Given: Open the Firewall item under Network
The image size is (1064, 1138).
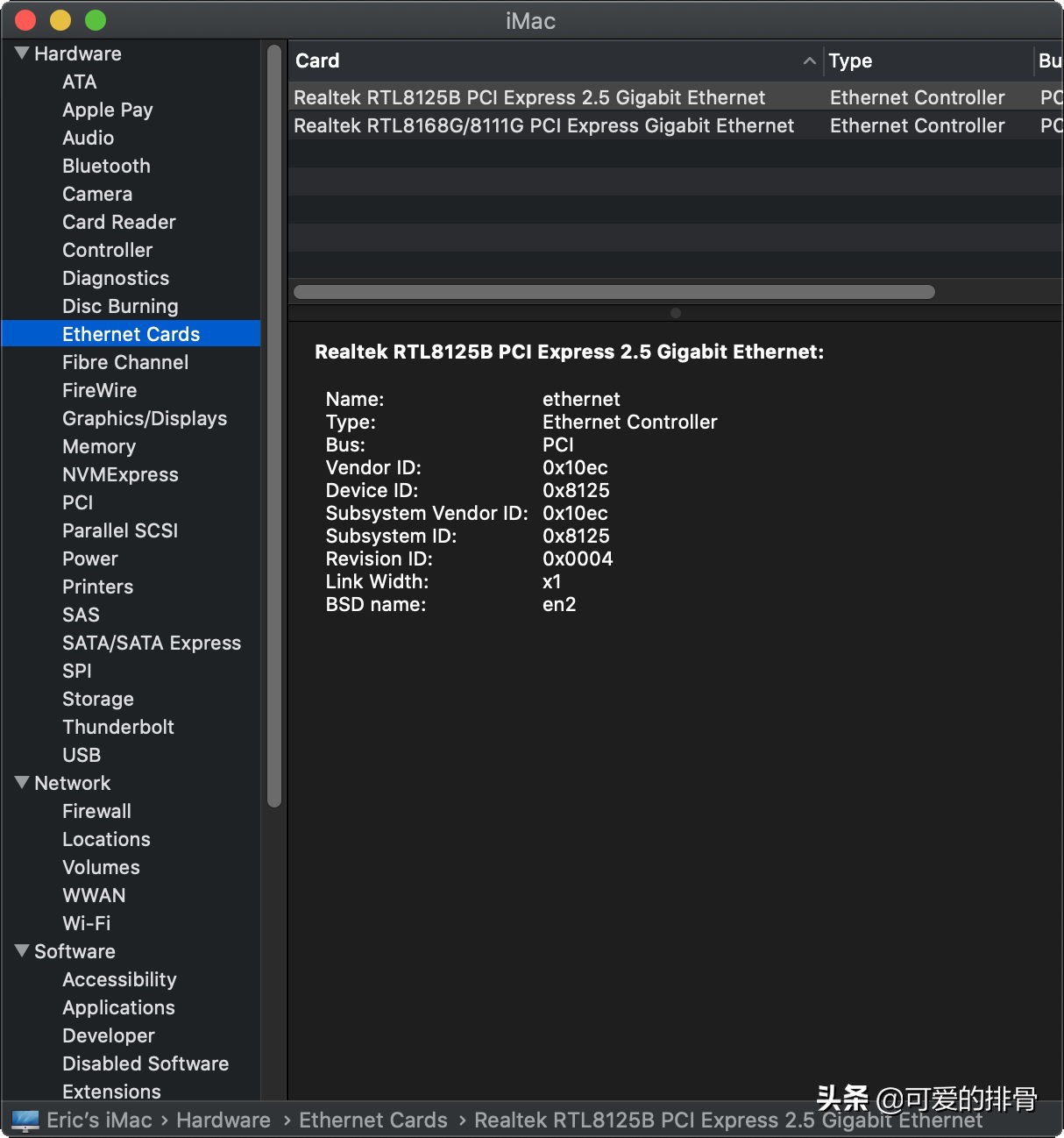Looking at the screenshot, I should [x=96, y=811].
